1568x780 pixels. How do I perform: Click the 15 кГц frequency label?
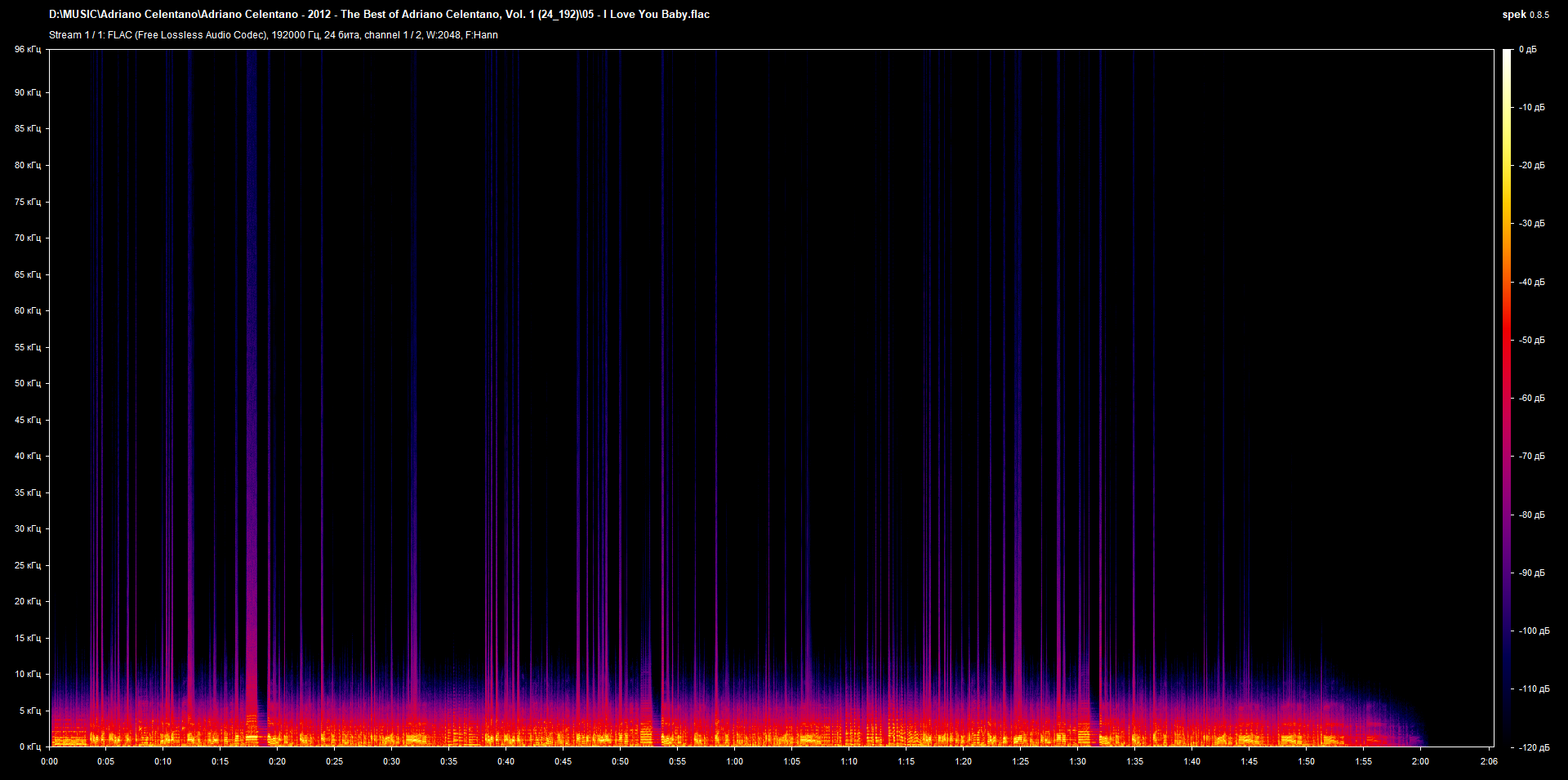tap(27, 638)
